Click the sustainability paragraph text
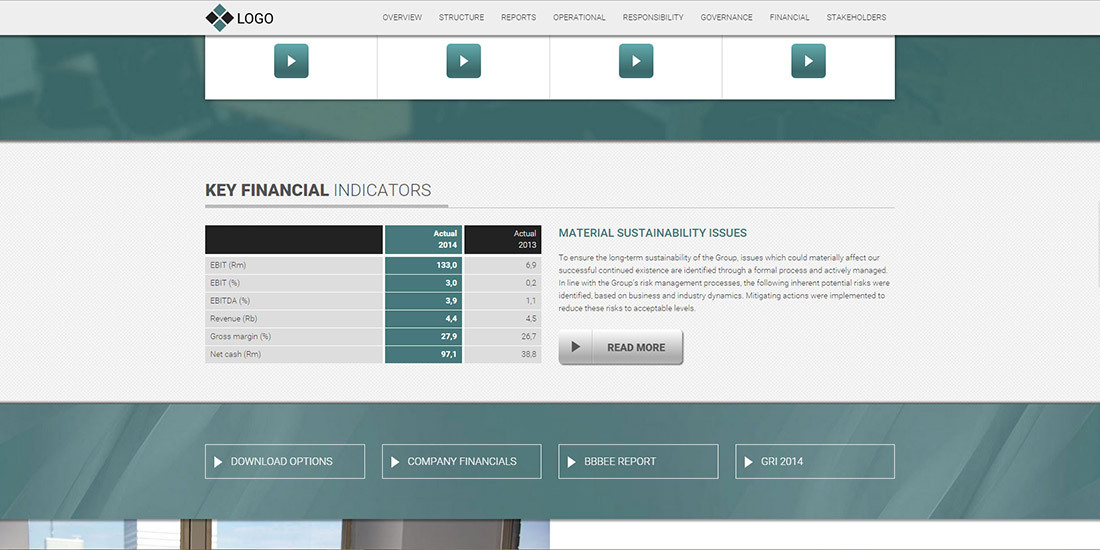The image size is (1100, 550). (724, 283)
